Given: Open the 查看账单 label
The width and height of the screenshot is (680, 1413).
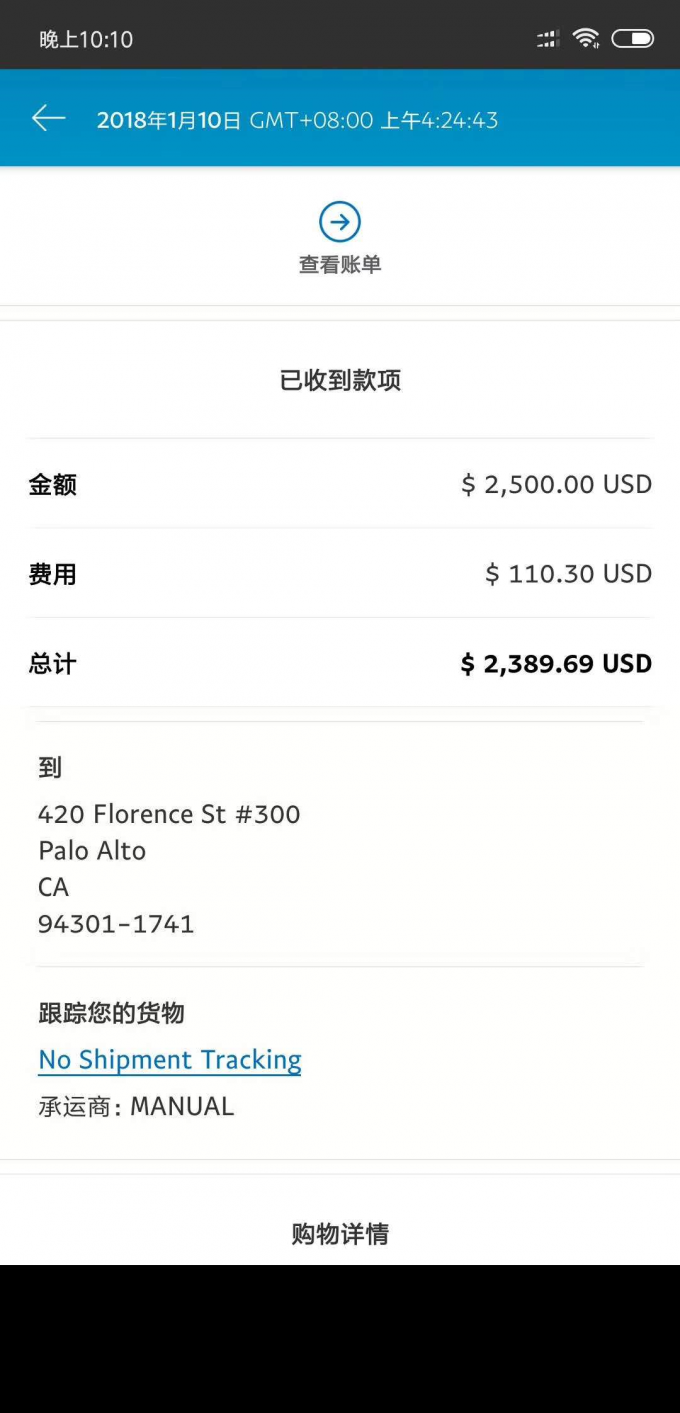Looking at the screenshot, I should [x=340, y=265].
